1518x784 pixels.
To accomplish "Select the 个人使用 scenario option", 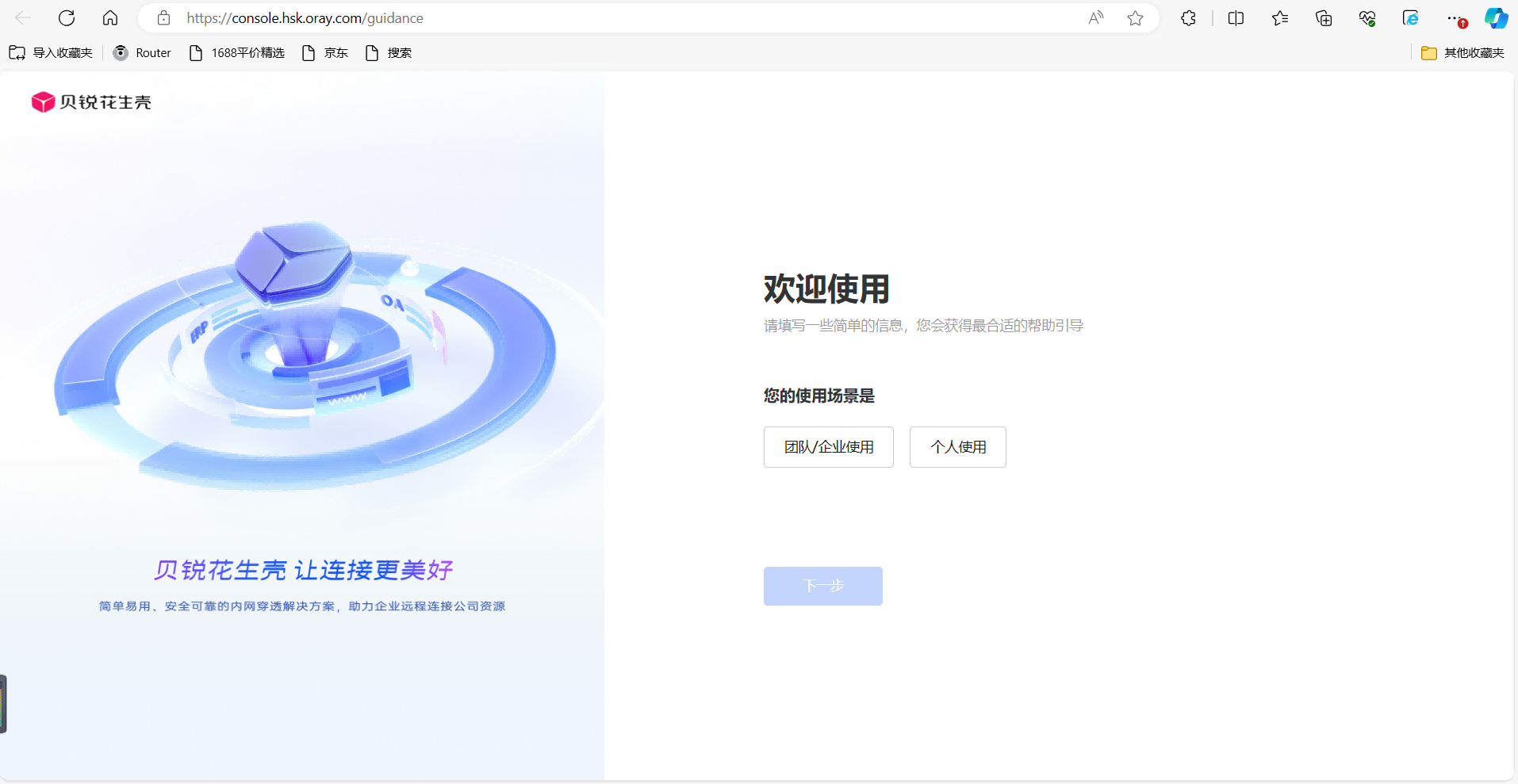I will [x=956, y=446].
